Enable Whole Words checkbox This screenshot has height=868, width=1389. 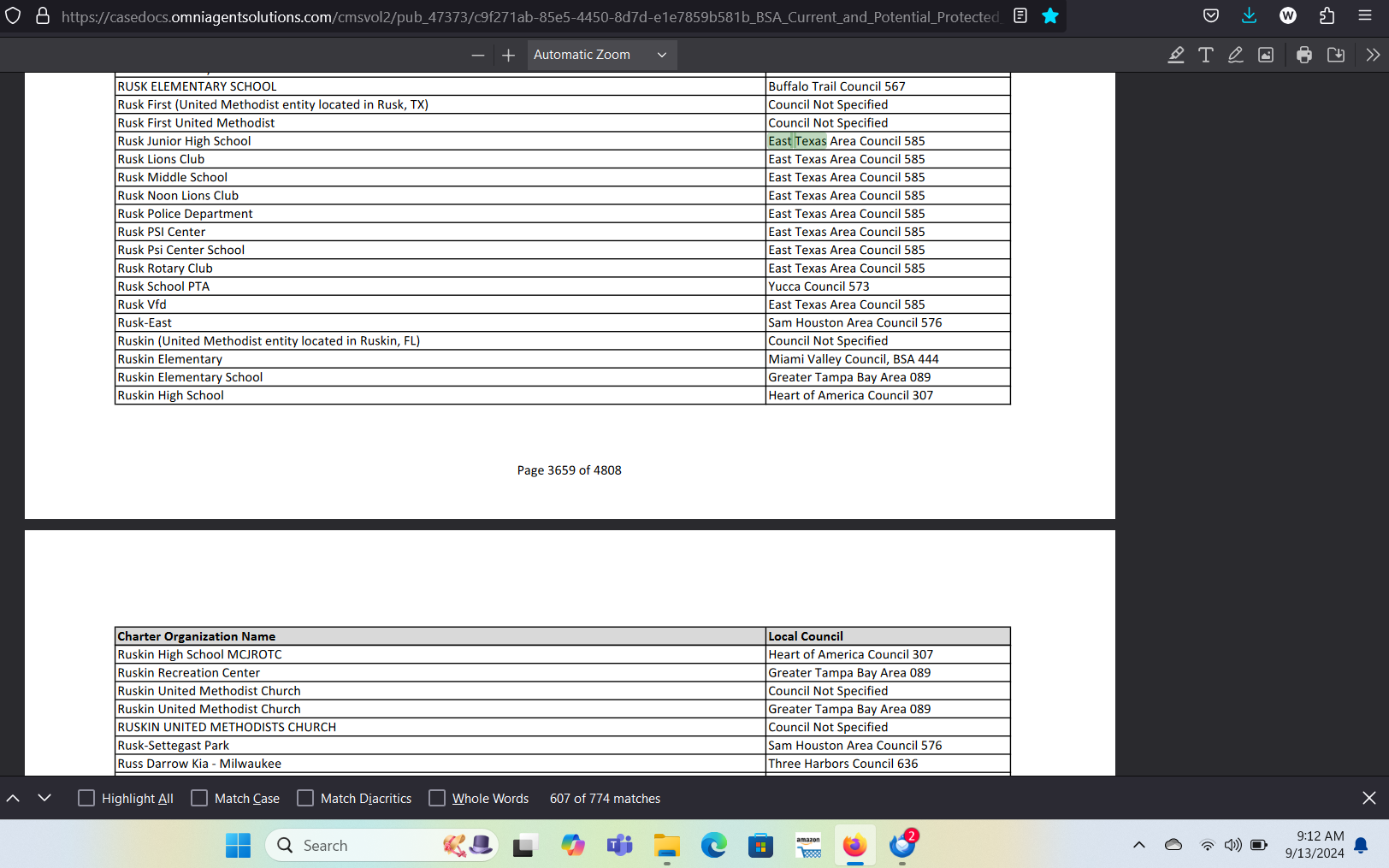tap(437, 798)
